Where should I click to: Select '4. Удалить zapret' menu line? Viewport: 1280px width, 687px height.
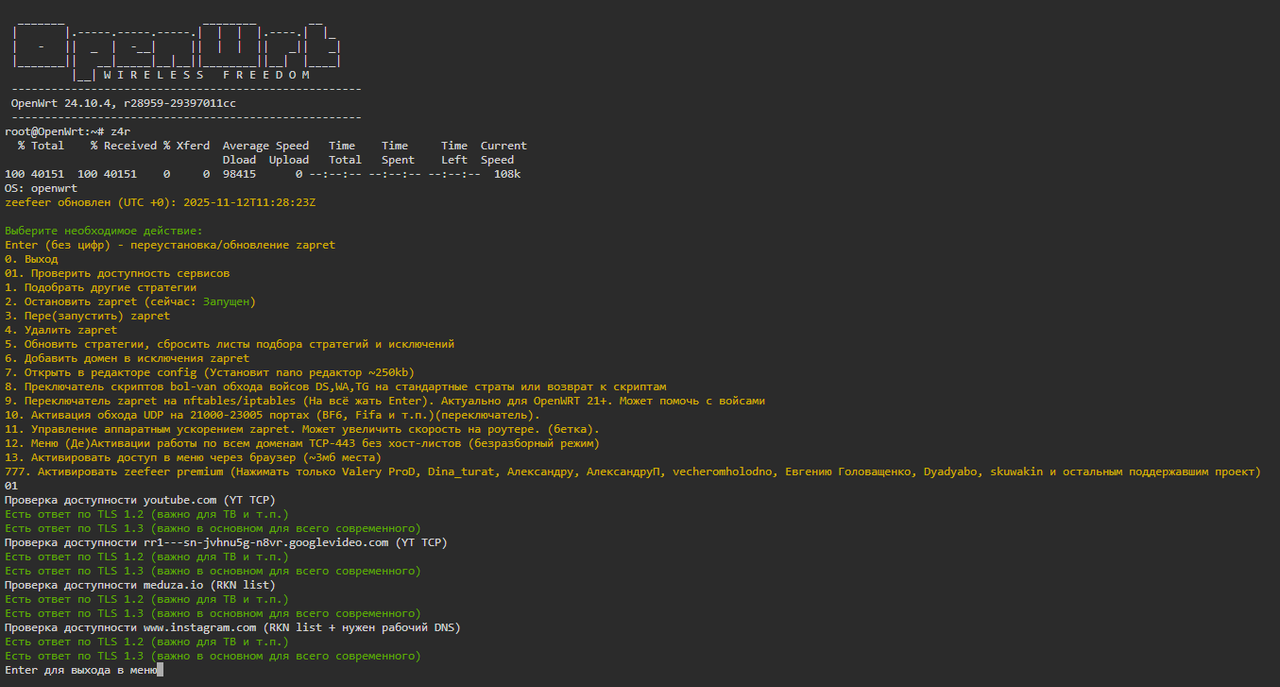61,330
